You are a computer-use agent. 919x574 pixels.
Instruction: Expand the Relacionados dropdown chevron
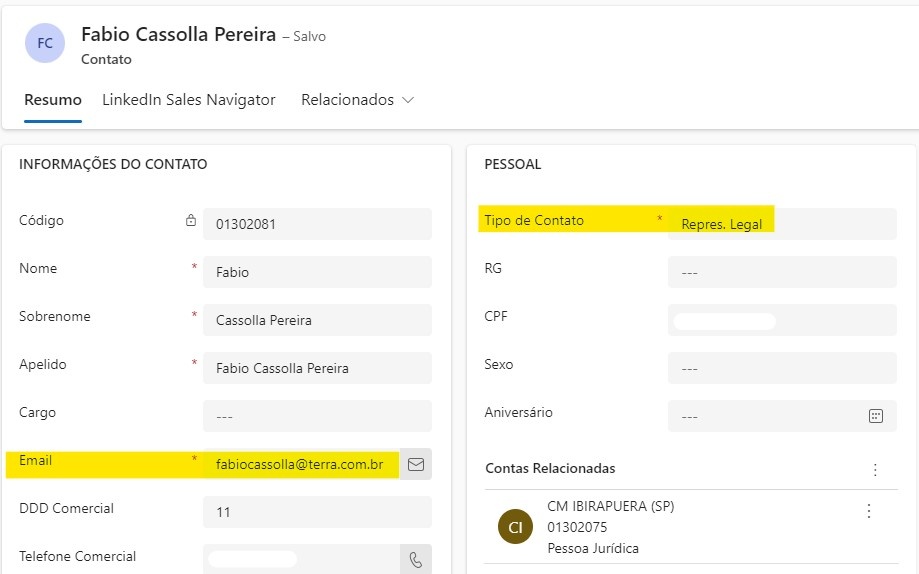tap(407, 100)
